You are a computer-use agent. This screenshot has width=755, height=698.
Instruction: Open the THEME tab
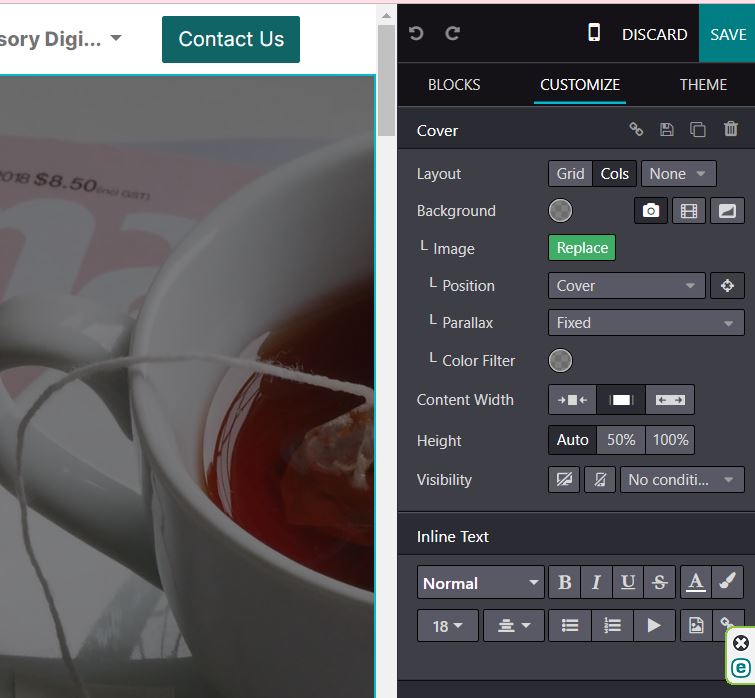pos(703,85)
